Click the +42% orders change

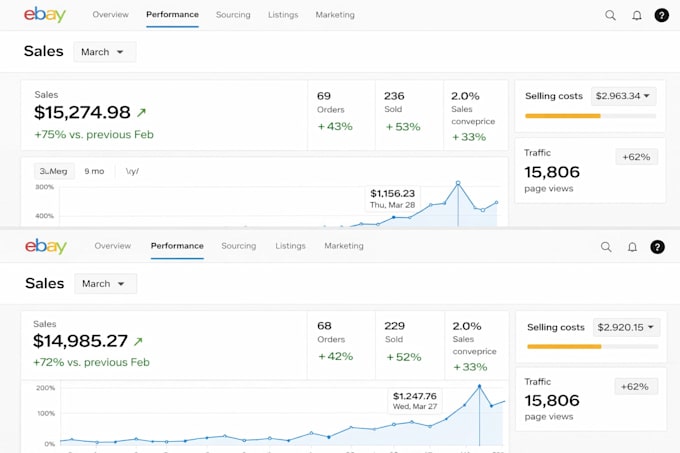pyautogui.click(x=336, y=356)
